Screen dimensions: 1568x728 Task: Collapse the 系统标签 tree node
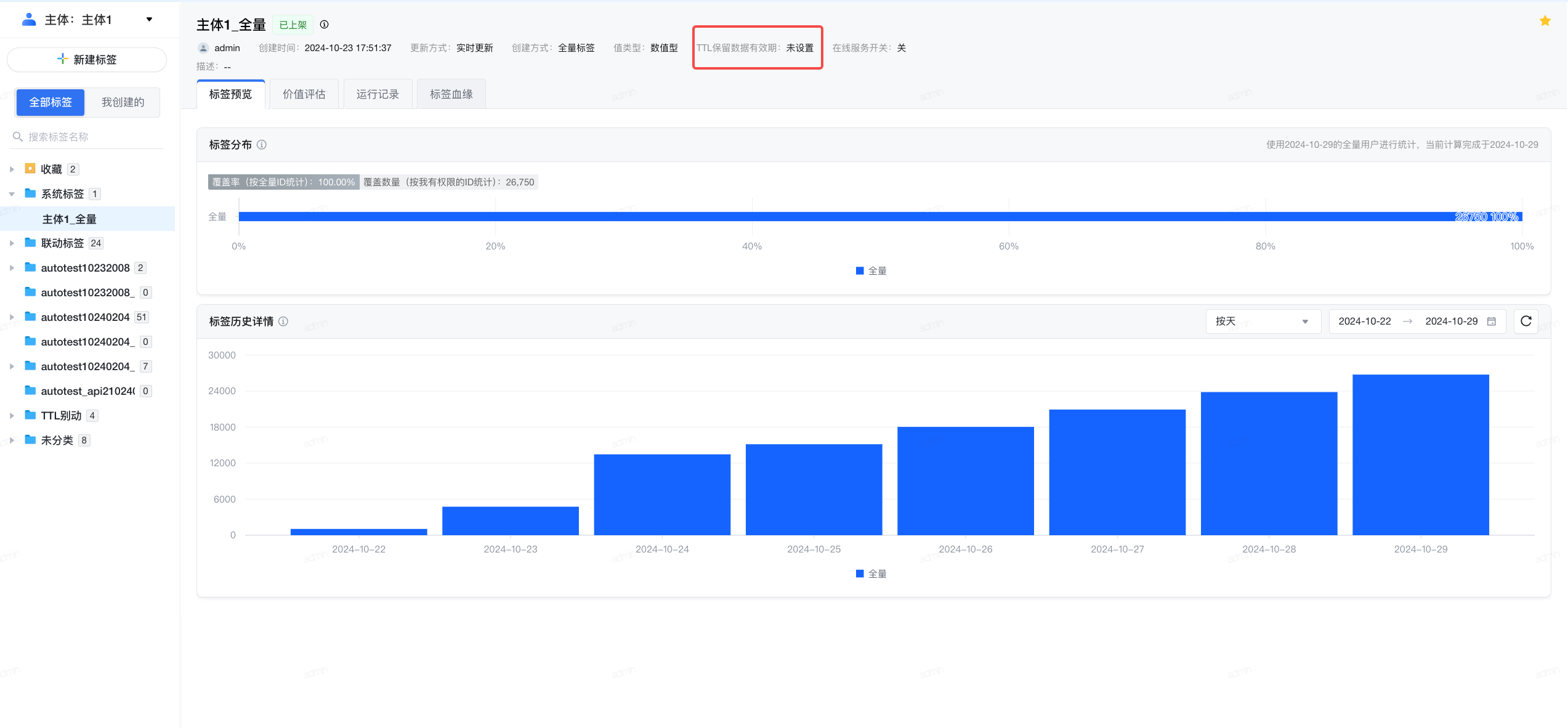[12, 194]
